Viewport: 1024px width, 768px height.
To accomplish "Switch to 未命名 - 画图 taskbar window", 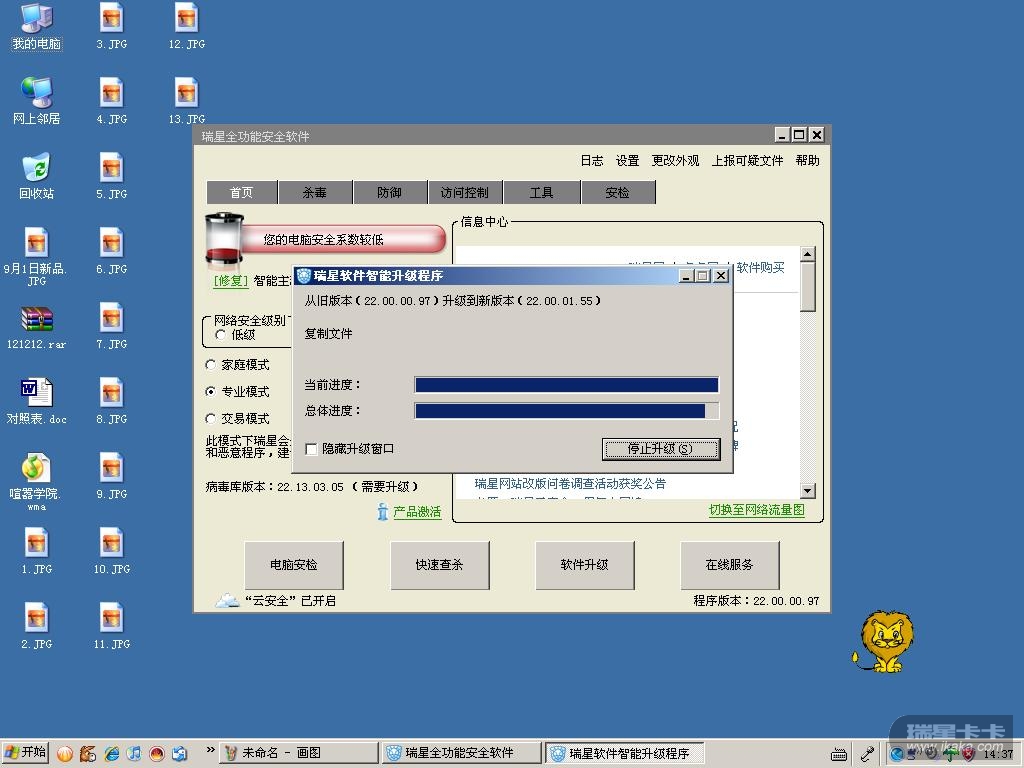I will point(299,753).
